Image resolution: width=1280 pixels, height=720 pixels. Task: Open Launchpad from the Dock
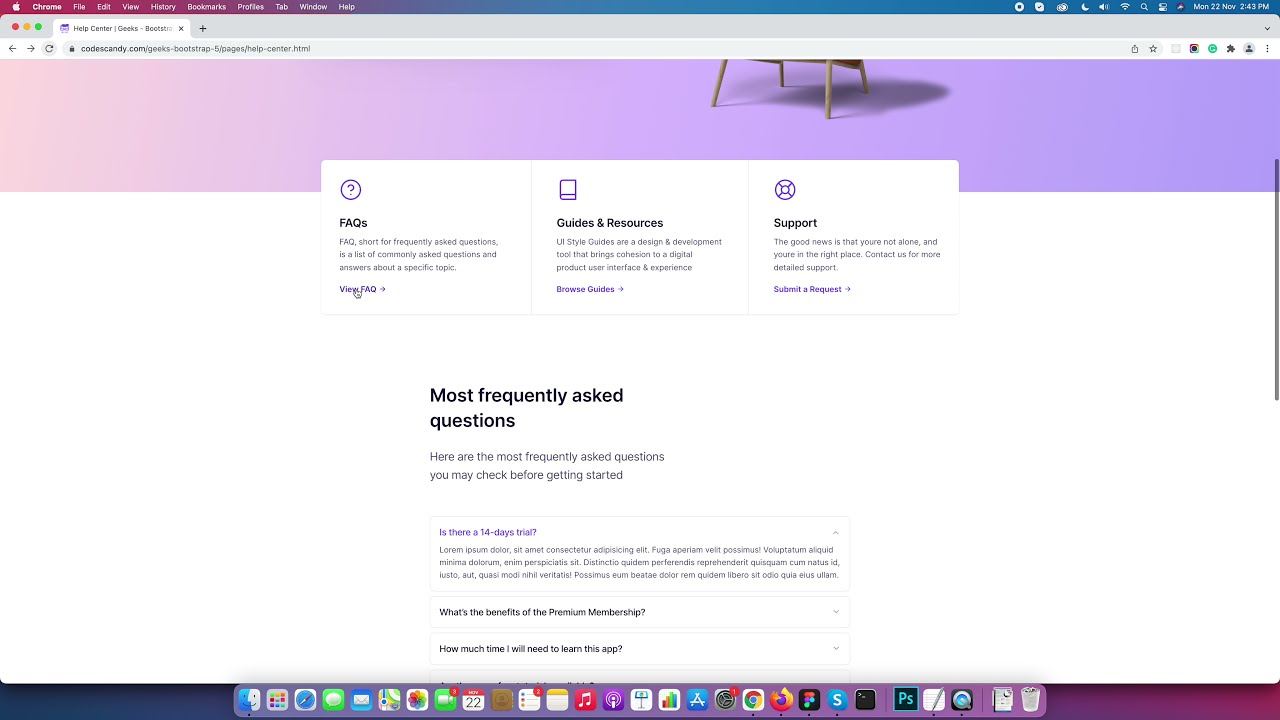(x=278, y=700)
